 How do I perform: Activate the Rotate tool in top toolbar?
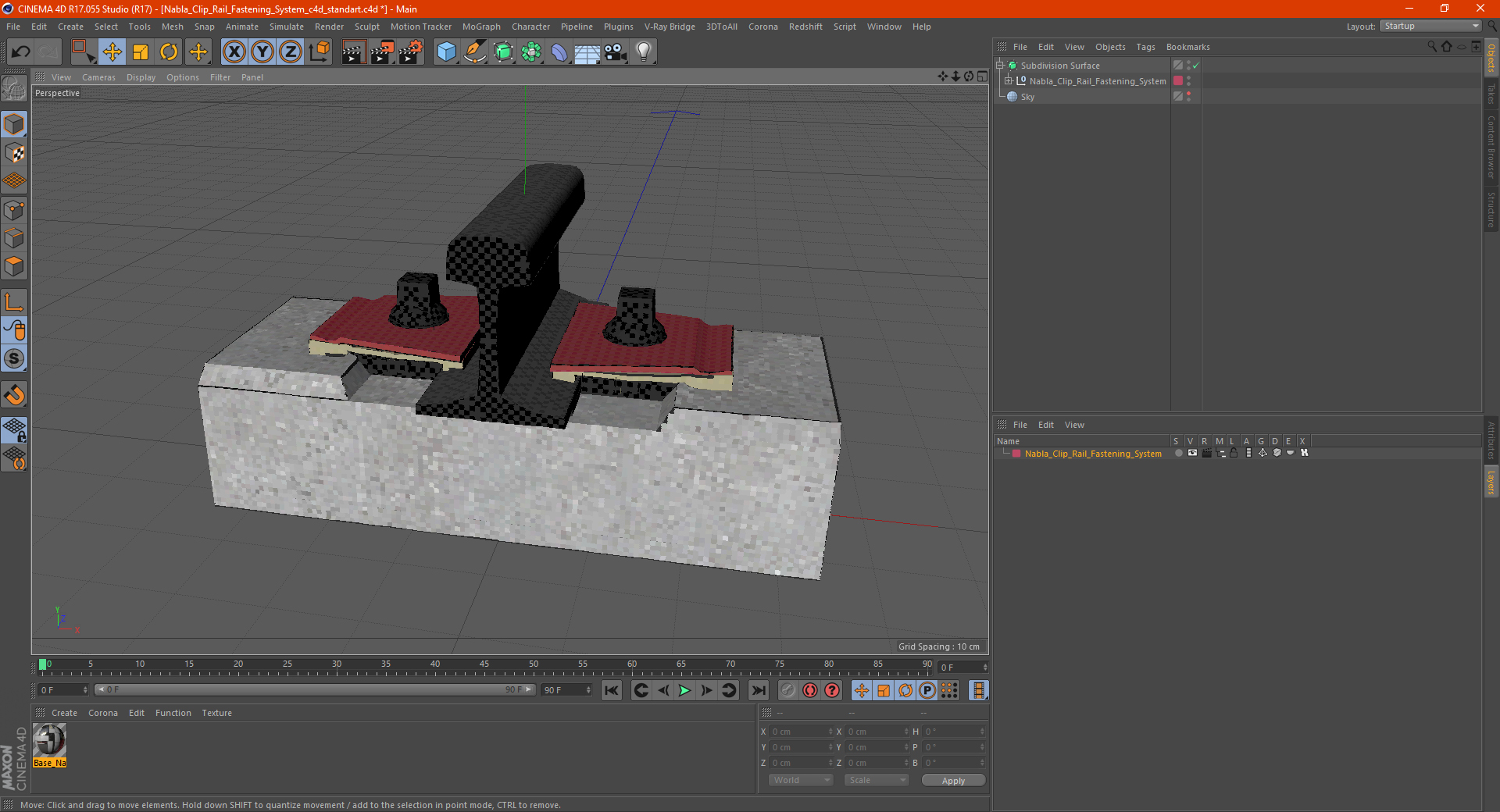pyautogui.click(x=169, y=52)
